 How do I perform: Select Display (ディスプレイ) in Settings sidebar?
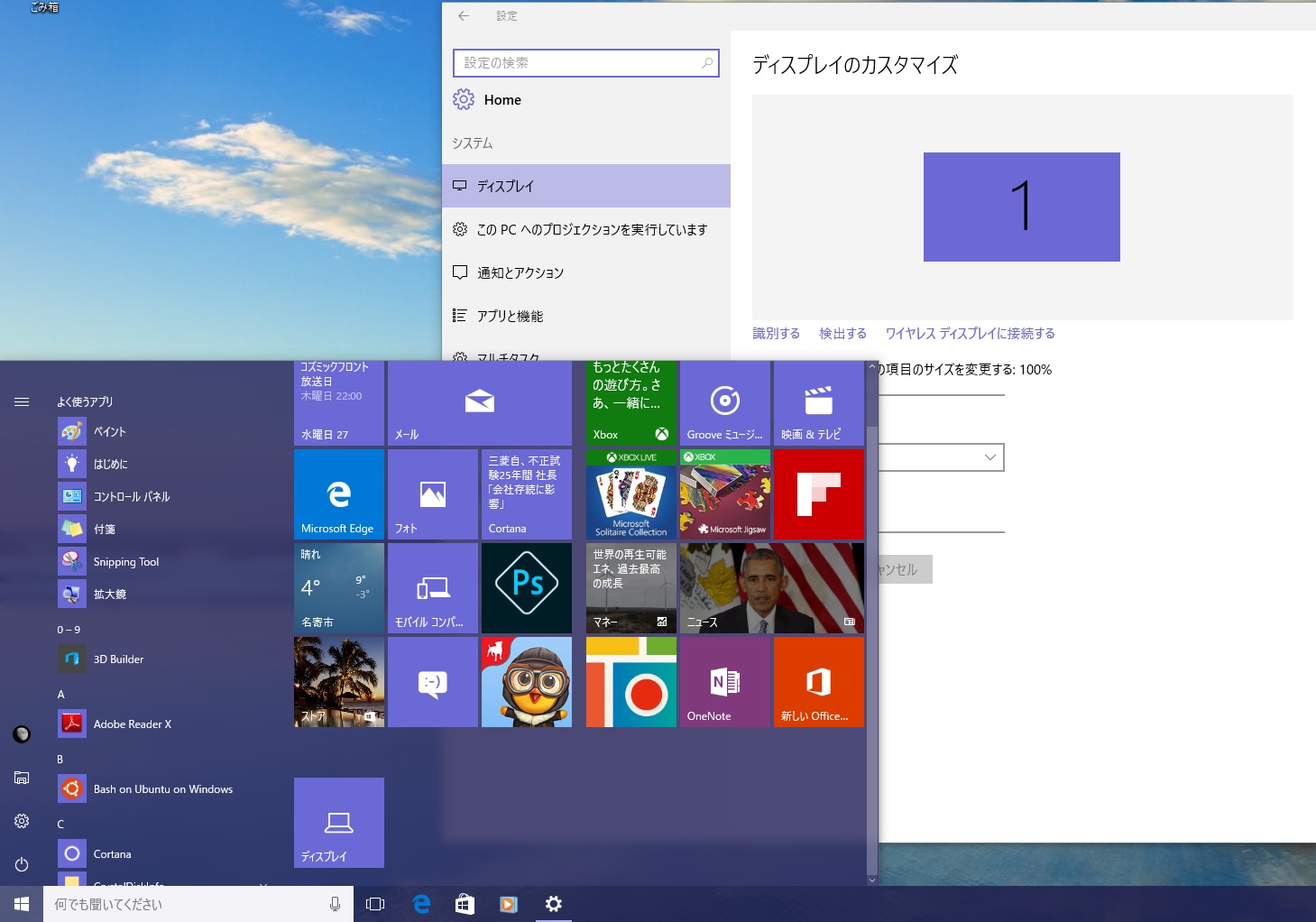point(586,186)
